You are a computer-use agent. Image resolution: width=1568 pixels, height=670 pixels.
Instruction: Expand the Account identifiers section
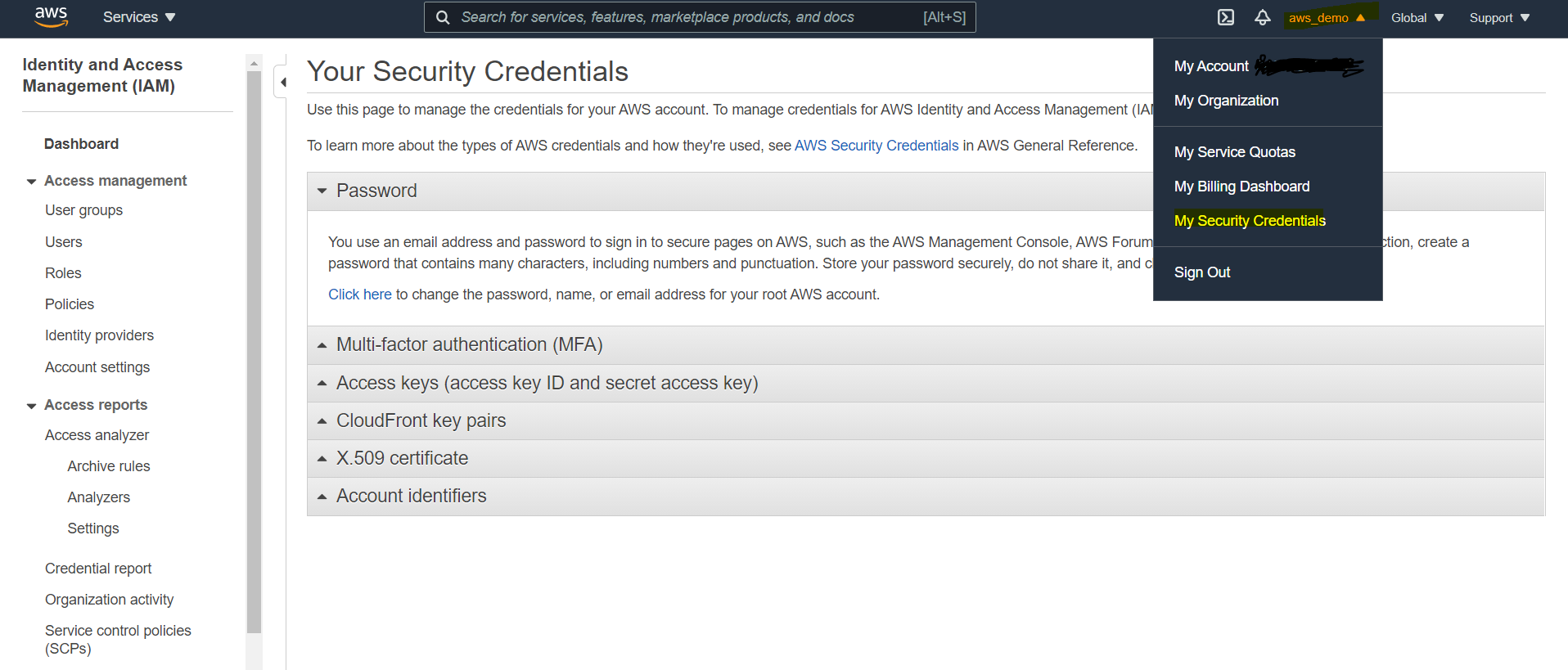point(926,496)
